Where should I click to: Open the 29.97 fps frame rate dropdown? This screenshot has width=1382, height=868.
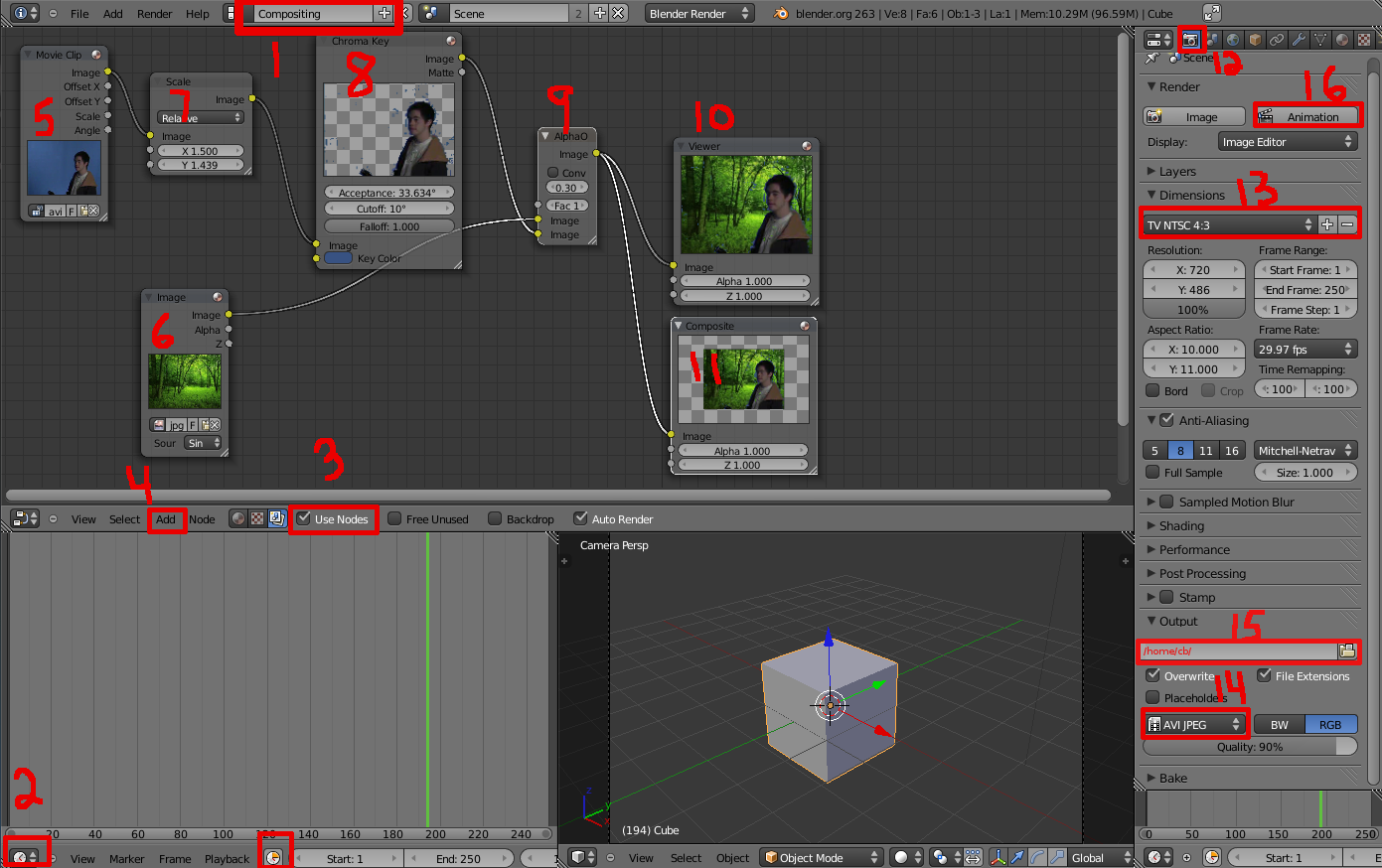click(1305, 349)
